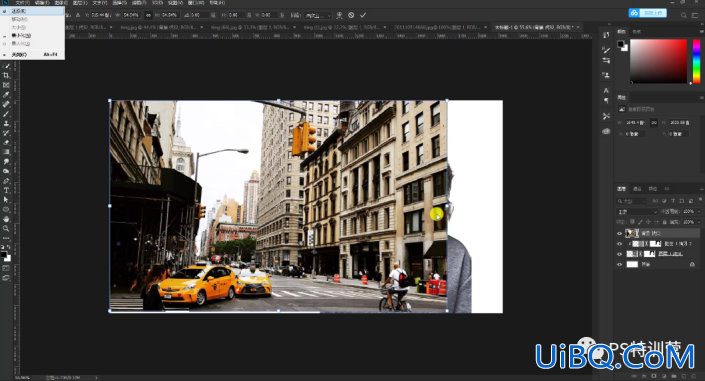Open the Brush Settings panel icon
The image size is (705, 381).
(x=606, y=50)
